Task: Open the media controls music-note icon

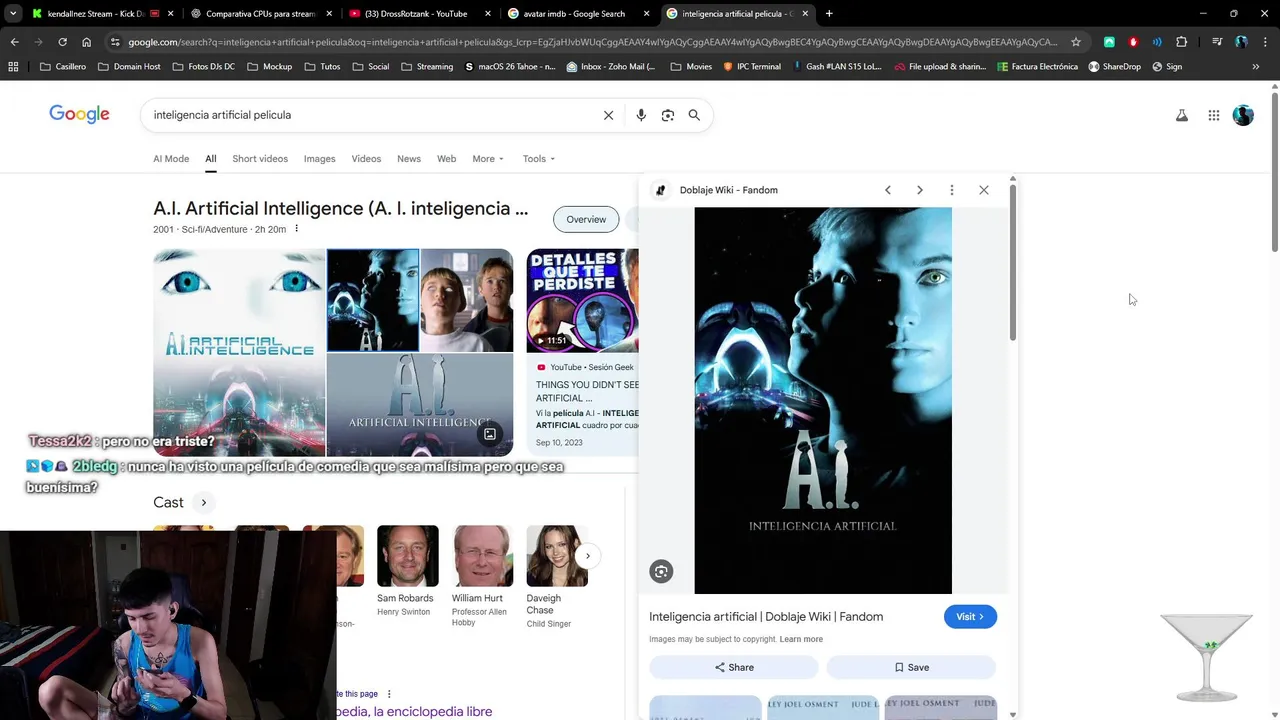Action: point(1217,42)
